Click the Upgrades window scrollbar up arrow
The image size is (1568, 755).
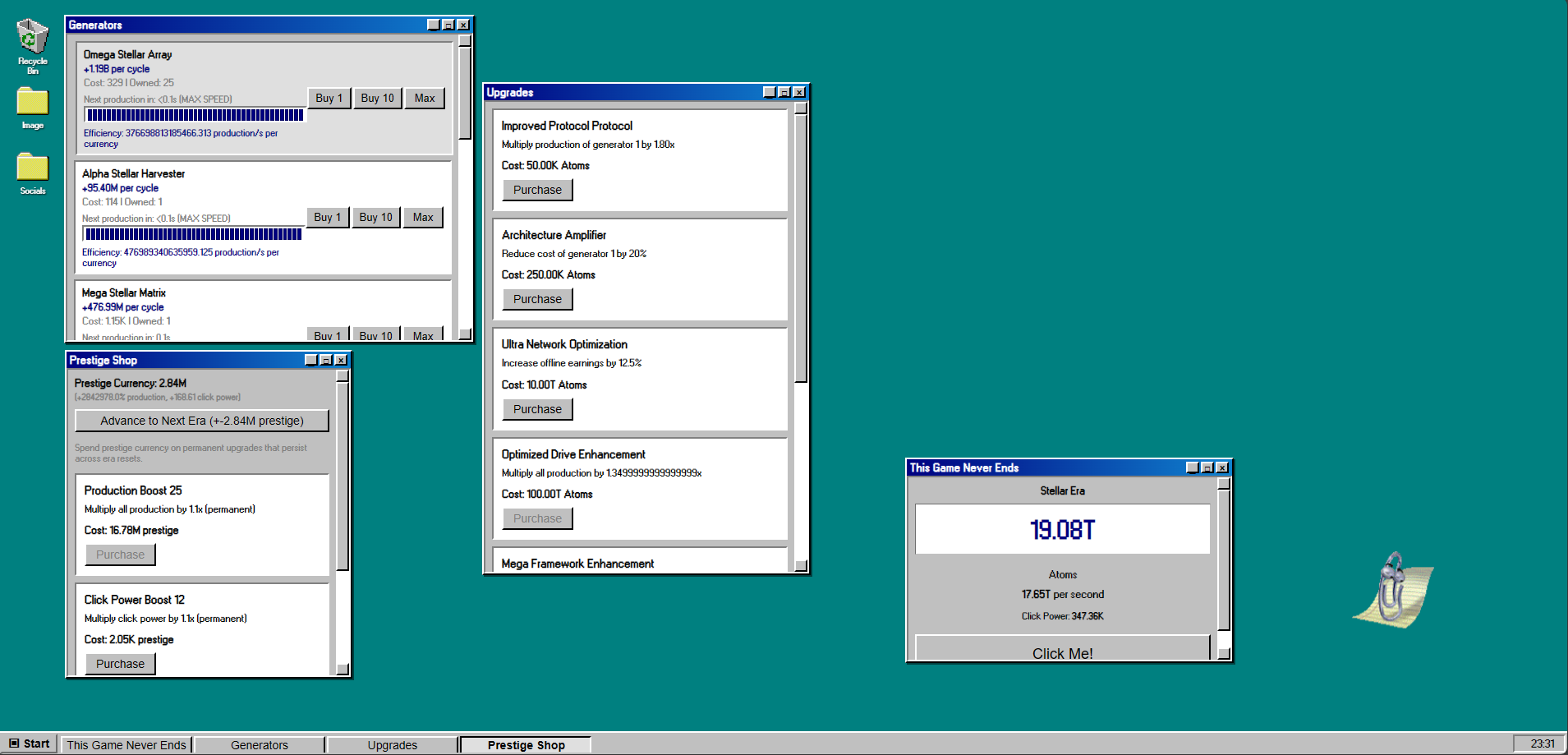(801, 108)
